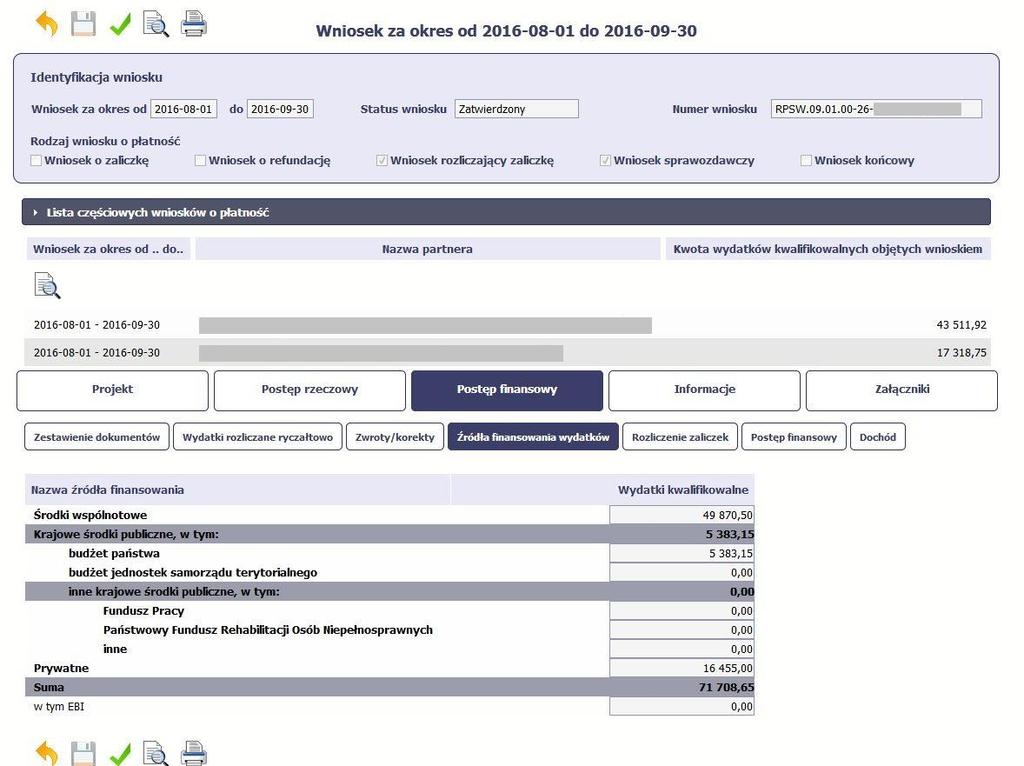
Task: Click the budżet państwa value field
Action: click(682, 554)
